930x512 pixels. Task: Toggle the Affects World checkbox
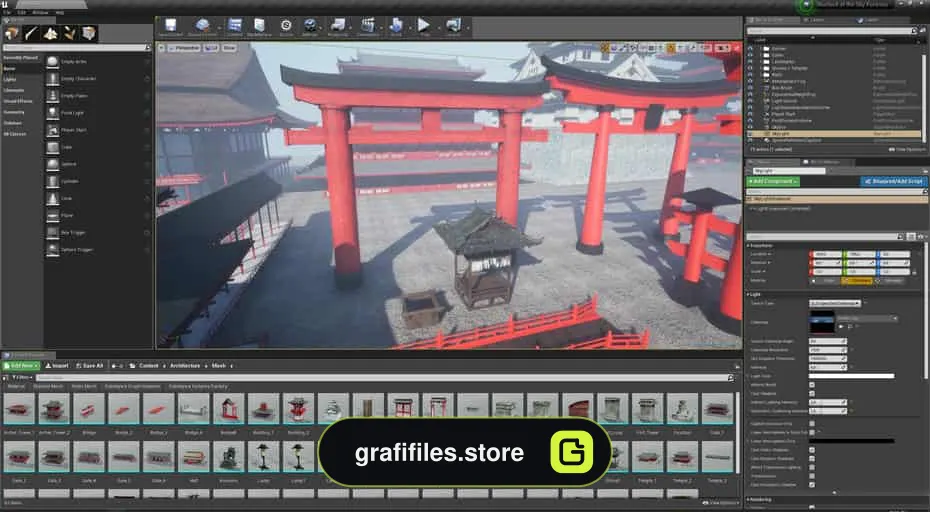pos(812,385)
